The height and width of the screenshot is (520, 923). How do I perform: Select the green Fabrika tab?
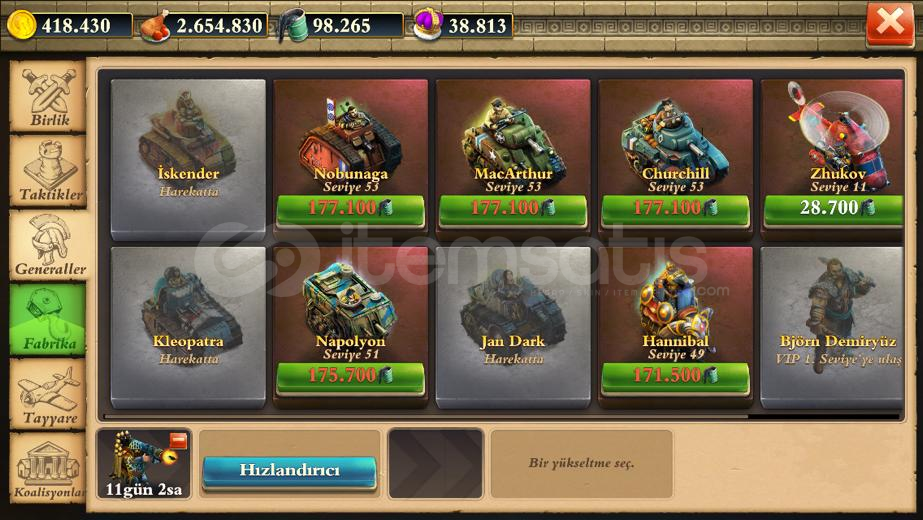pyautogui.click(x=48, y=319)
